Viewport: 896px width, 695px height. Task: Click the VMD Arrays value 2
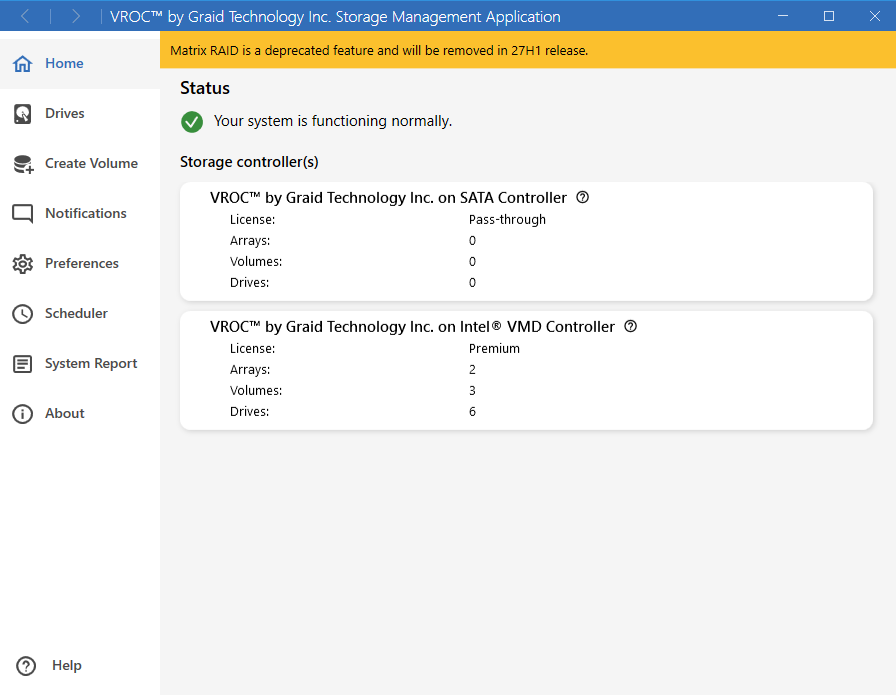472,370
